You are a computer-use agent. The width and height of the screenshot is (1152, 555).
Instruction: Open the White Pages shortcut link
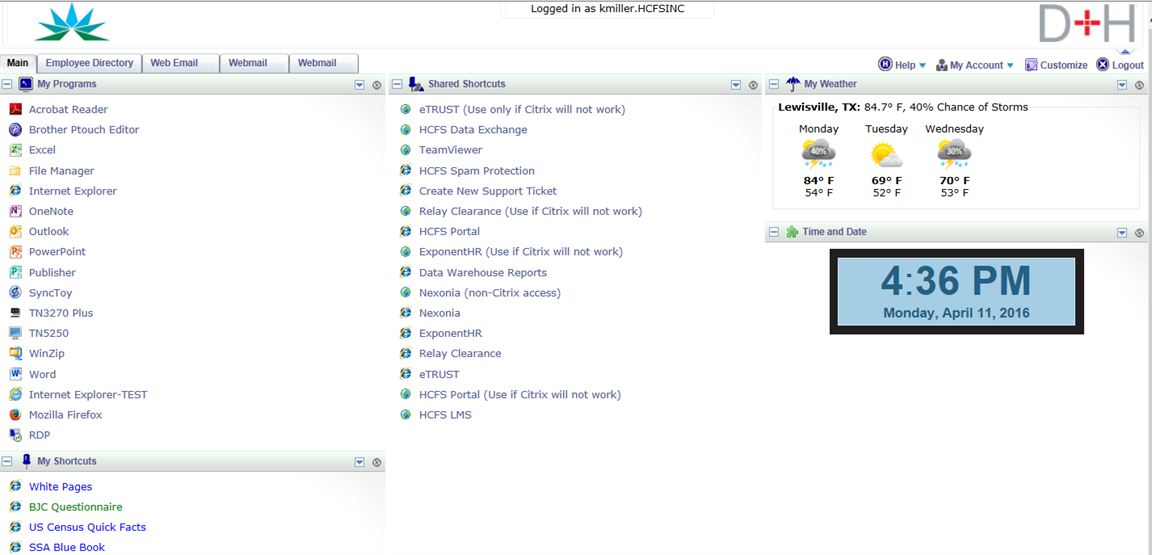click(60, 487)
